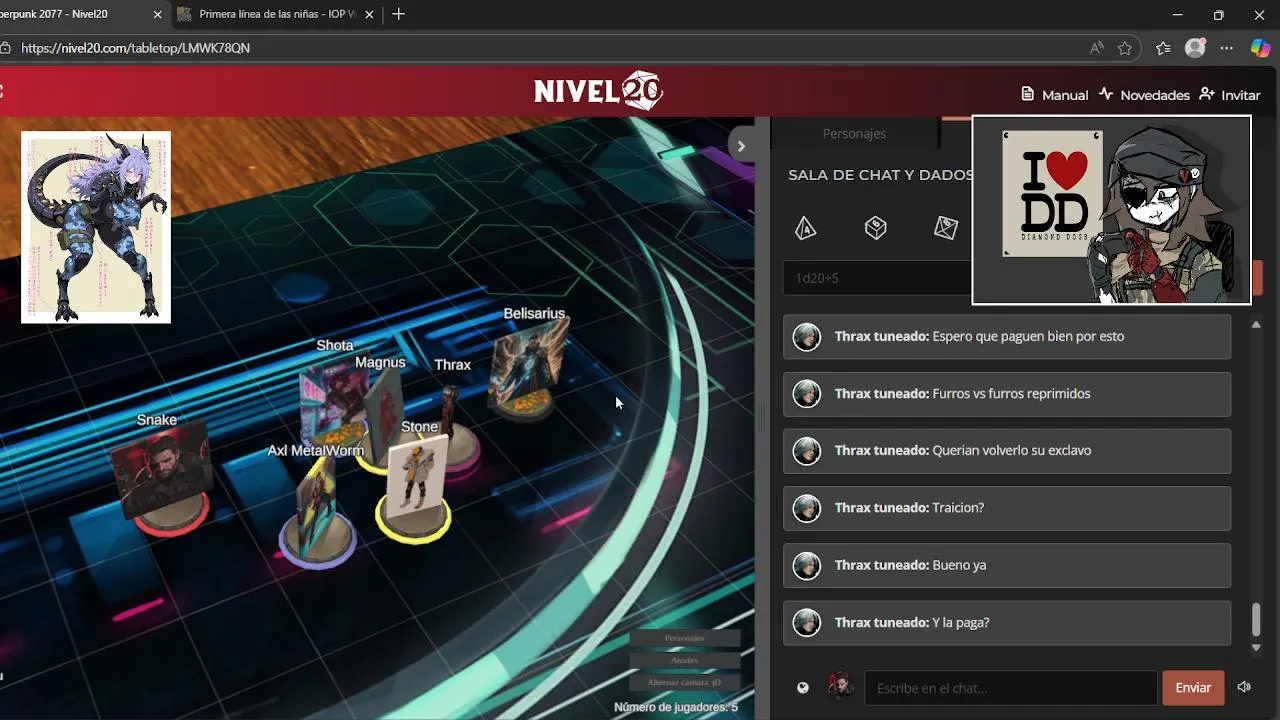Open browser Settings and more menu
This screenshot has height=720, width=1280.
coord(1227,48)
